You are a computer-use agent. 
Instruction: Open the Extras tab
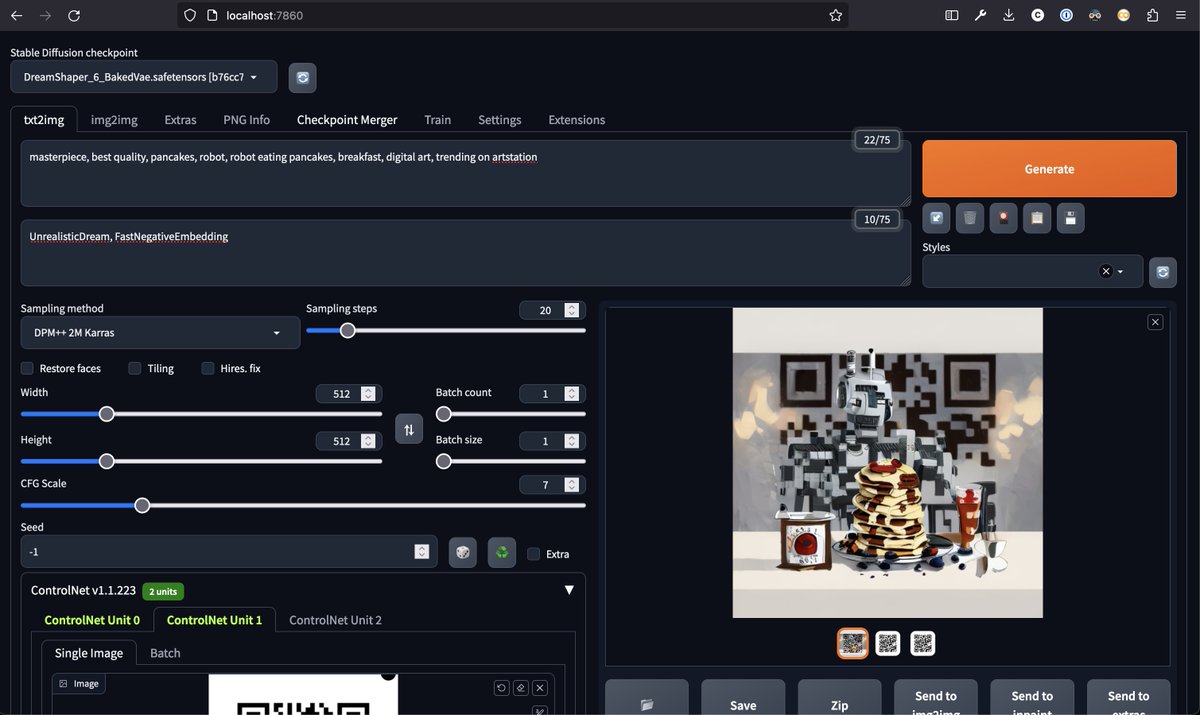coord(180,120)
